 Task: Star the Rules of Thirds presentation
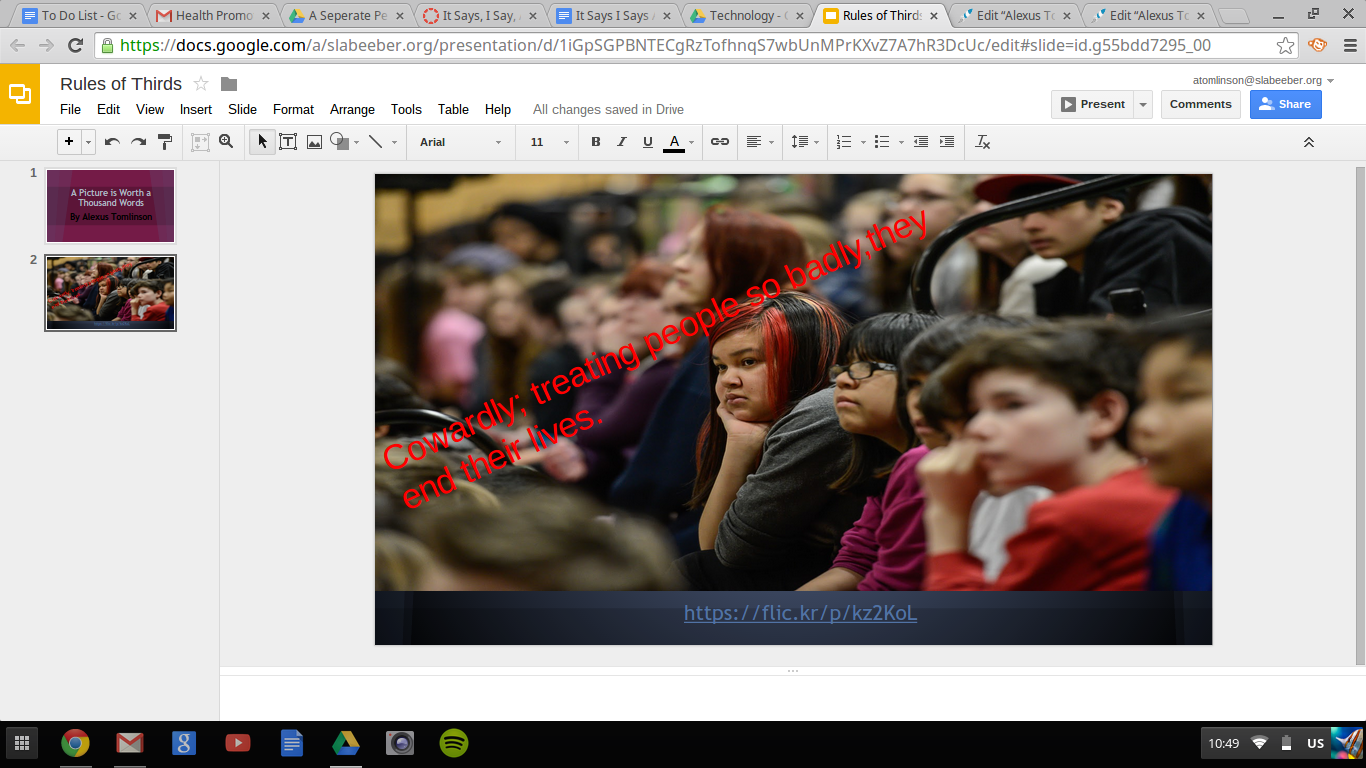tap(201, 84)
